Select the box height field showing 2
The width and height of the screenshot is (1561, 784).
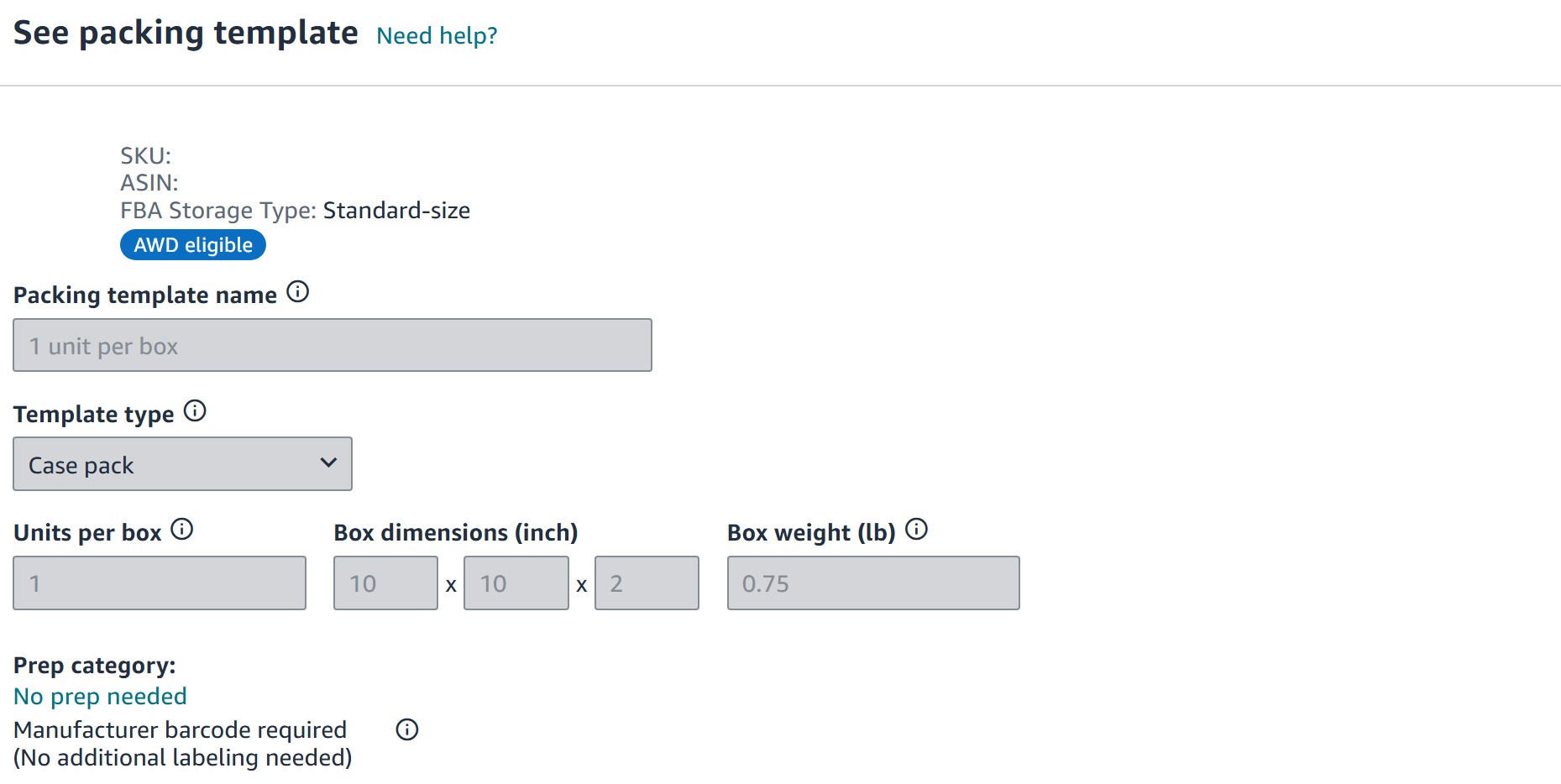(x=647, y=583)
